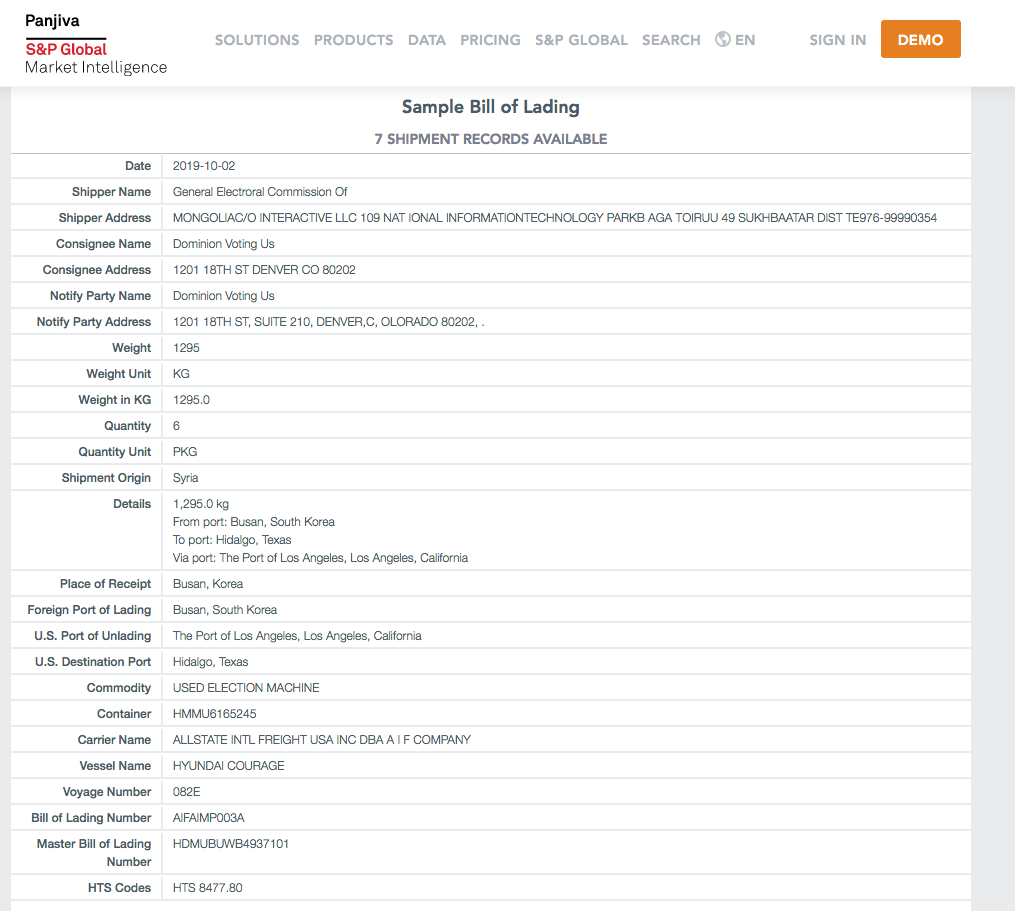Viewport: 1015px width, 911px height.
Task: Click the Weight value 1295
Action: pyautogui.click(x=186, y=348)
